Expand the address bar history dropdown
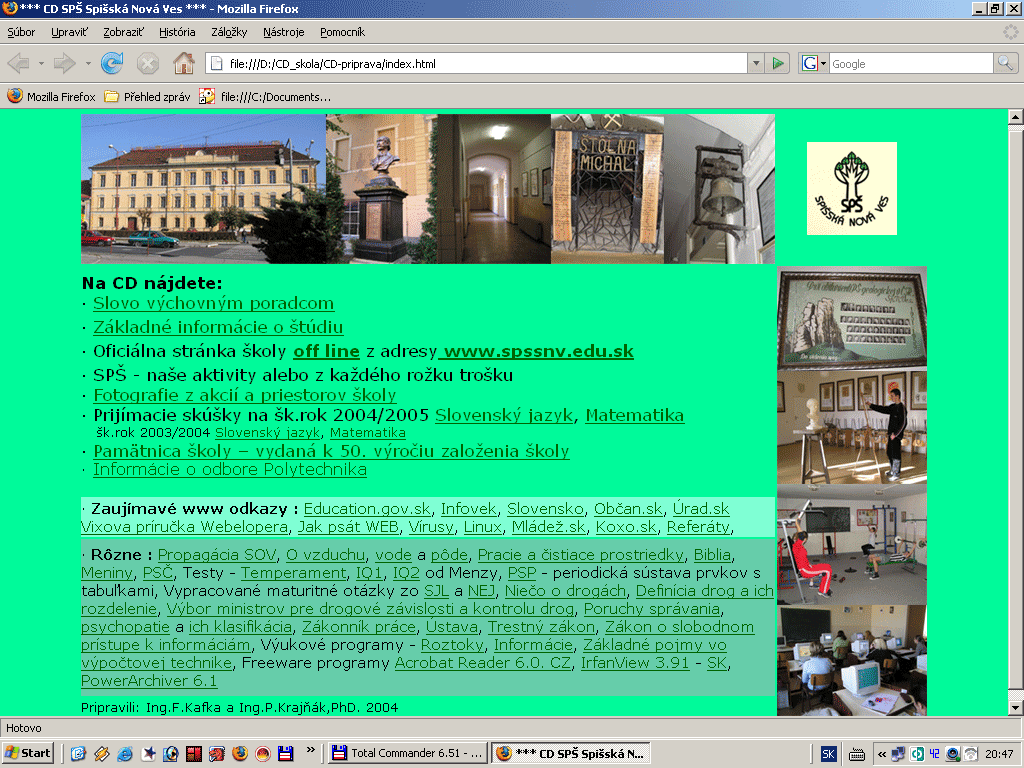This screenshot has width=1024, height=768. point(756,64)
